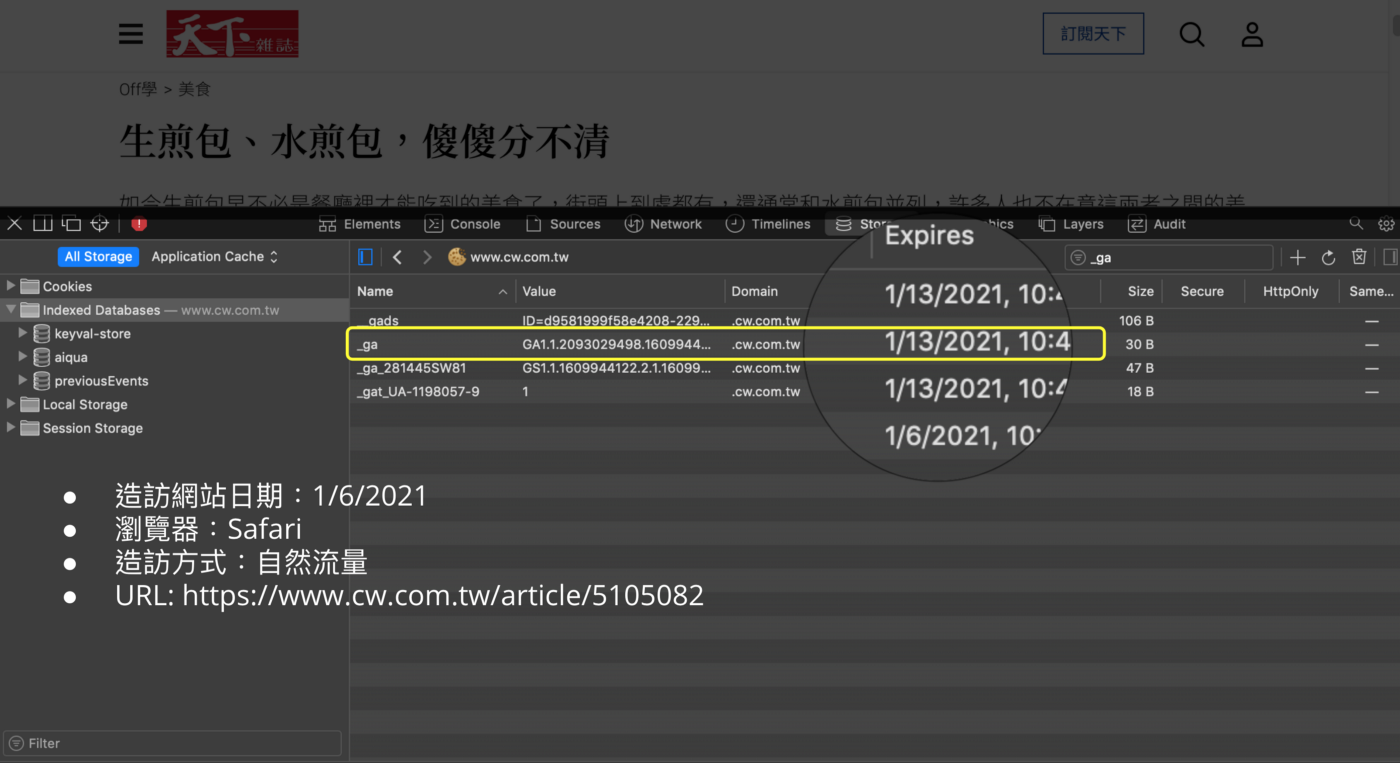Show errors via red warning badge
1400x763 pixels.
click(139, 224)
